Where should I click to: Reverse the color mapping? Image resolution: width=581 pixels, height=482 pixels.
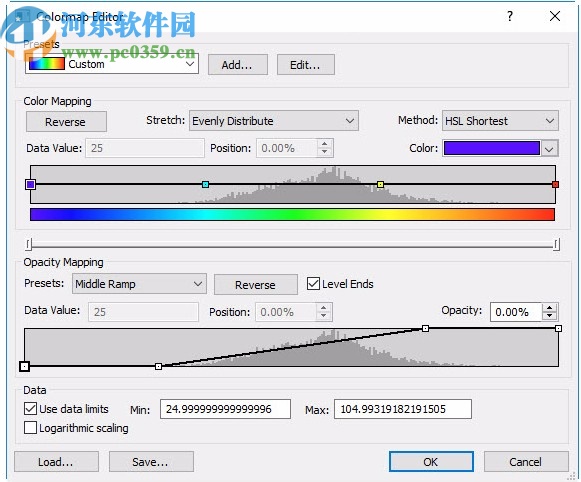click(66, 122)
